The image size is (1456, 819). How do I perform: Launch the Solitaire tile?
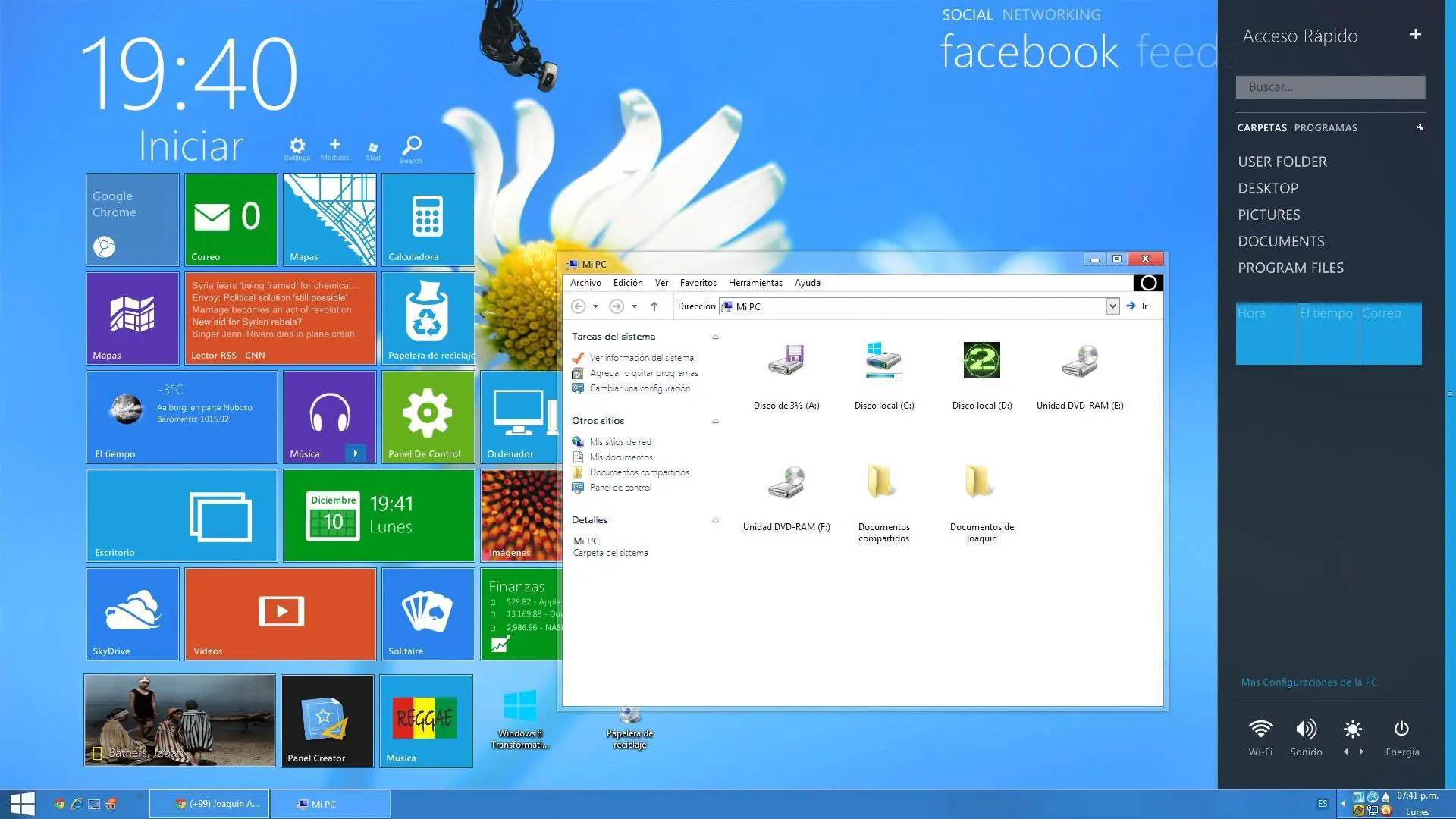pos(428,614)
